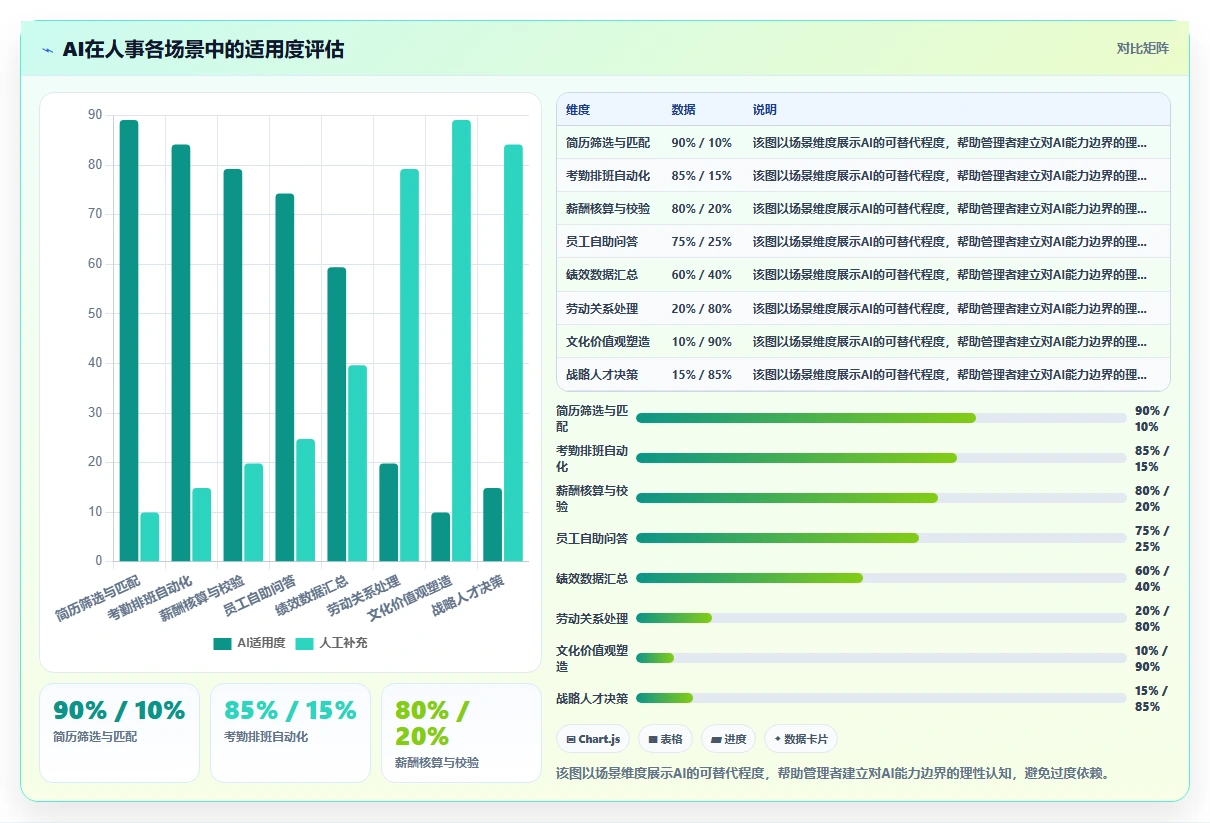Click the 90% / 10% data card

pyautogui.click(x=119, y=732)
